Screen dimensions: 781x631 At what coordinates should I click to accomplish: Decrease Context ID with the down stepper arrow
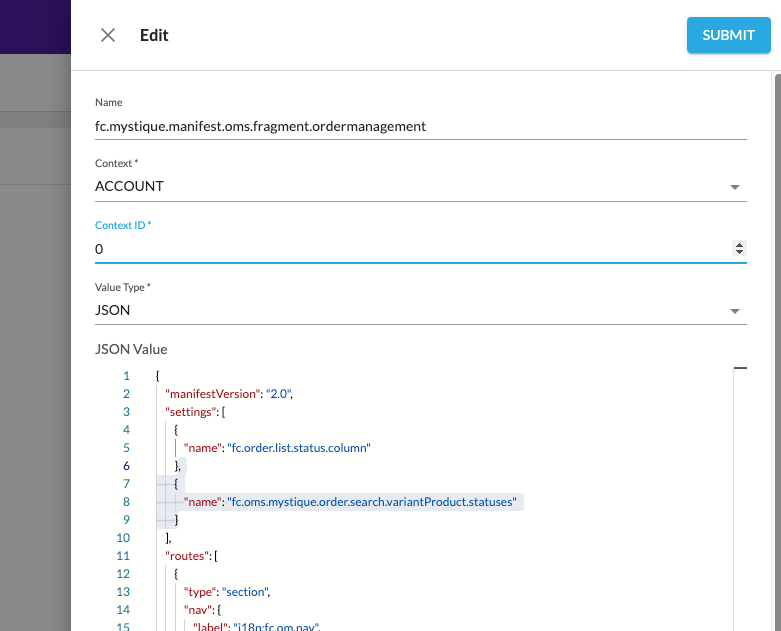click(739, 253)
